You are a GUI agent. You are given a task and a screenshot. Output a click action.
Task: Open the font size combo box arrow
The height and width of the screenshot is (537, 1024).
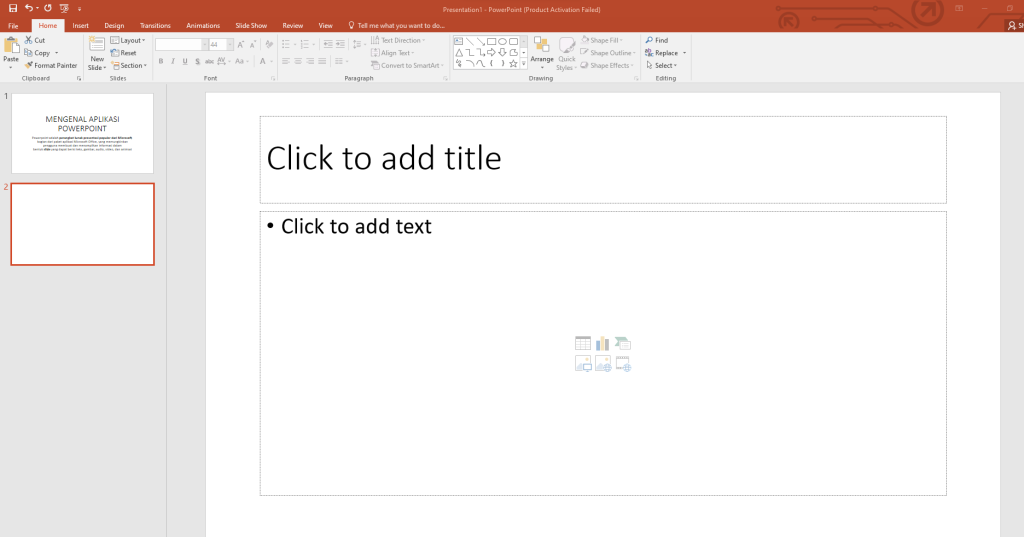click(230, 45)
